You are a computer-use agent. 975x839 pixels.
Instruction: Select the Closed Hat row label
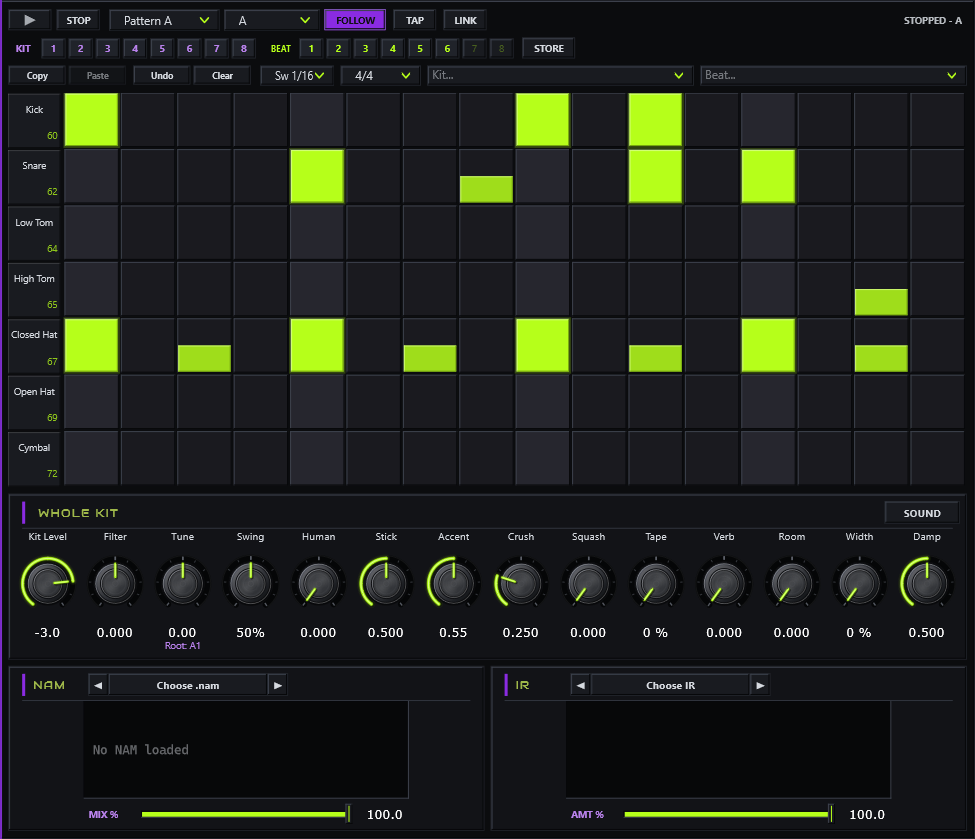coord(34,345)
